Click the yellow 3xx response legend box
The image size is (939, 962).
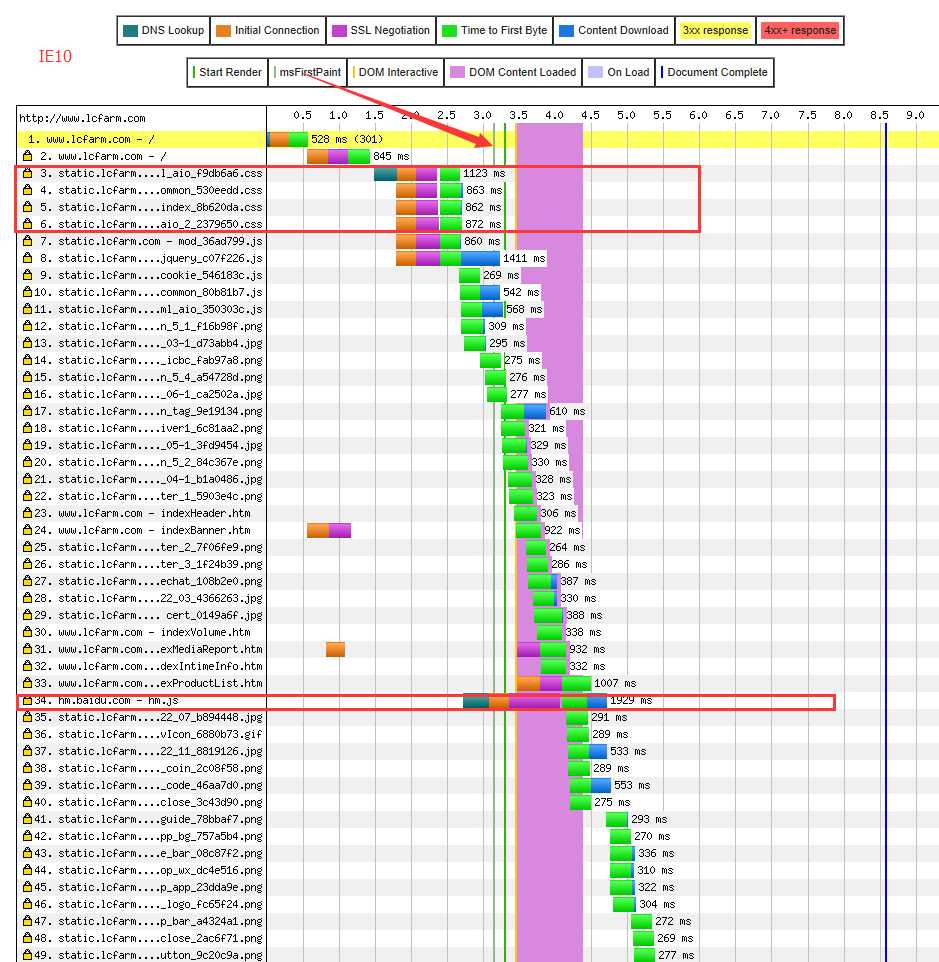click(x=715, y=30)
